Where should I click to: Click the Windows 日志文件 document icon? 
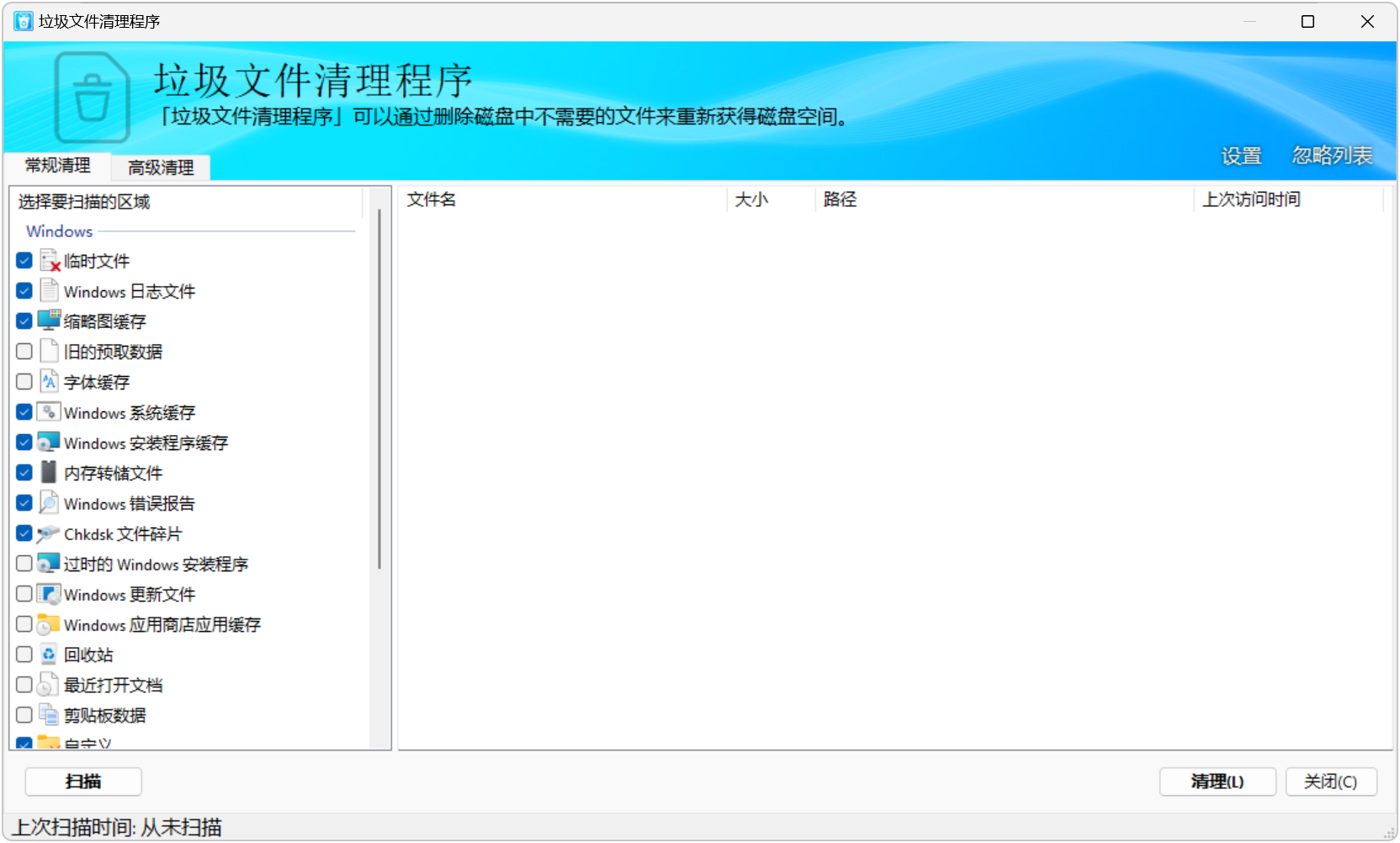pos(50,291)
